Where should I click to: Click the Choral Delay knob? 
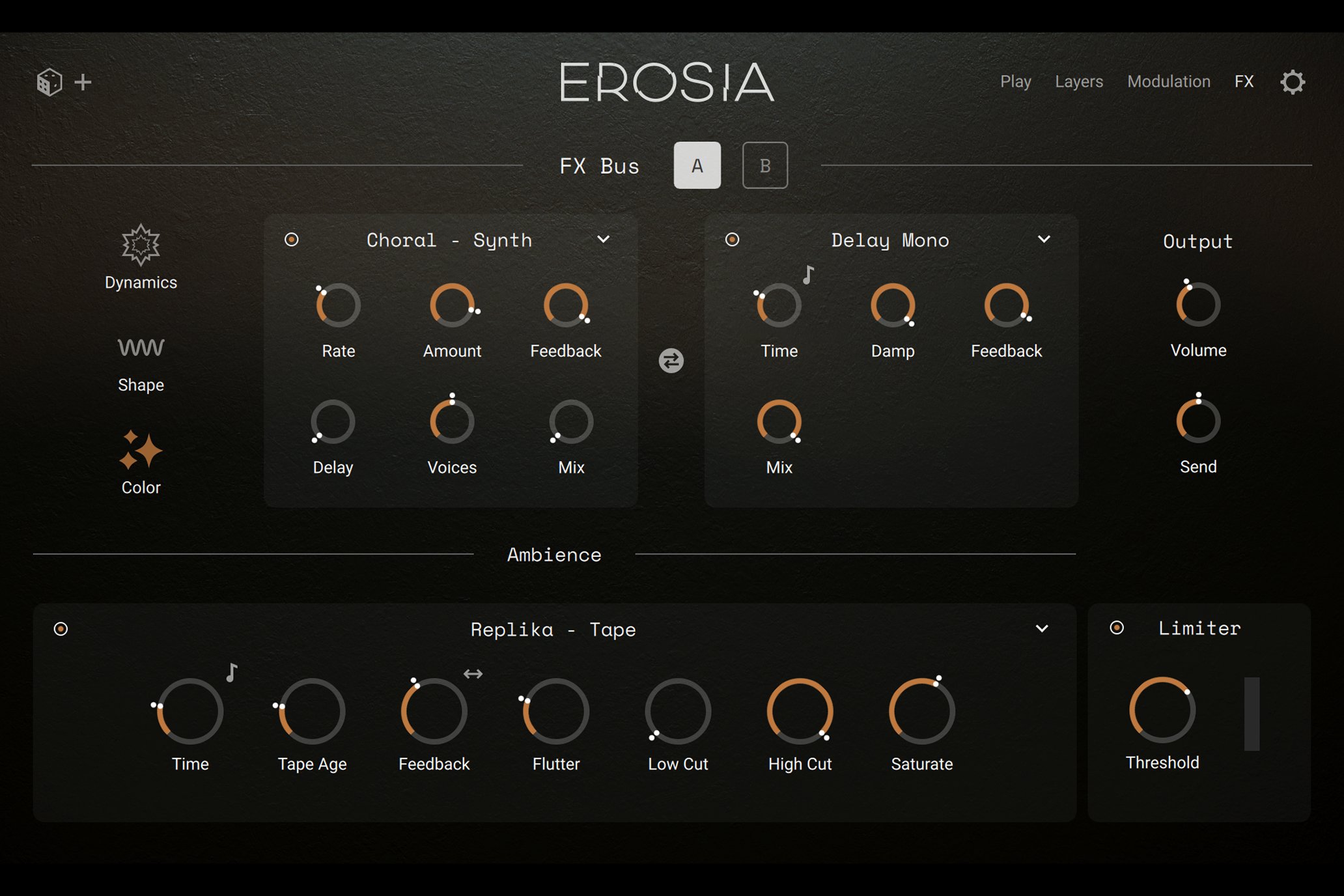tap(333, 421)
